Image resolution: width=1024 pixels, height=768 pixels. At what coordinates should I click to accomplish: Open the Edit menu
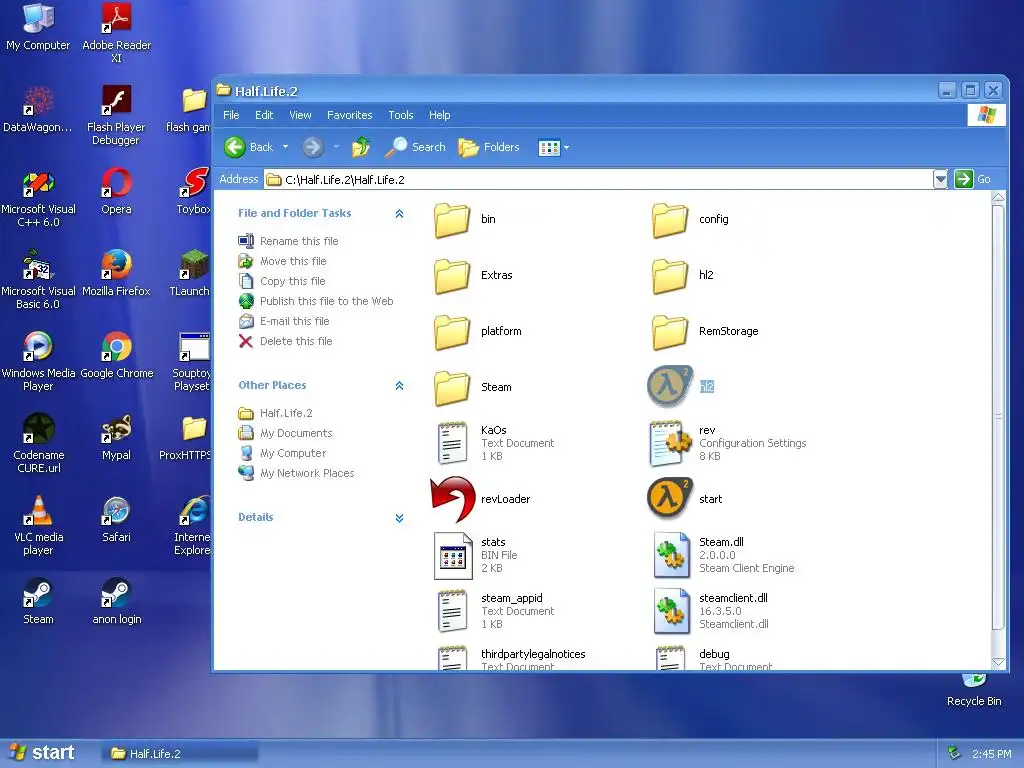(264, 115)
